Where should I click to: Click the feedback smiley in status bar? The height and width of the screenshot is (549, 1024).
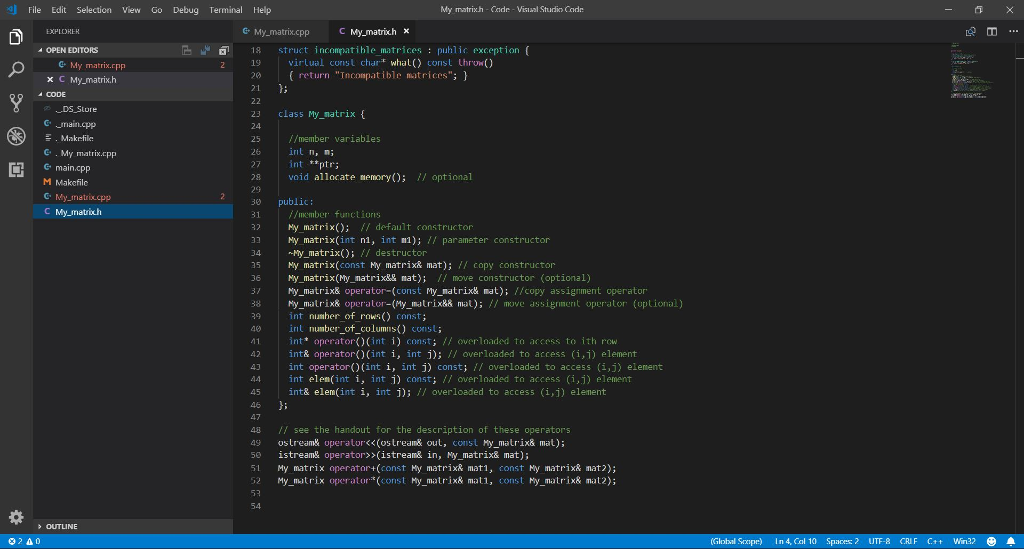tap(991, 541)
